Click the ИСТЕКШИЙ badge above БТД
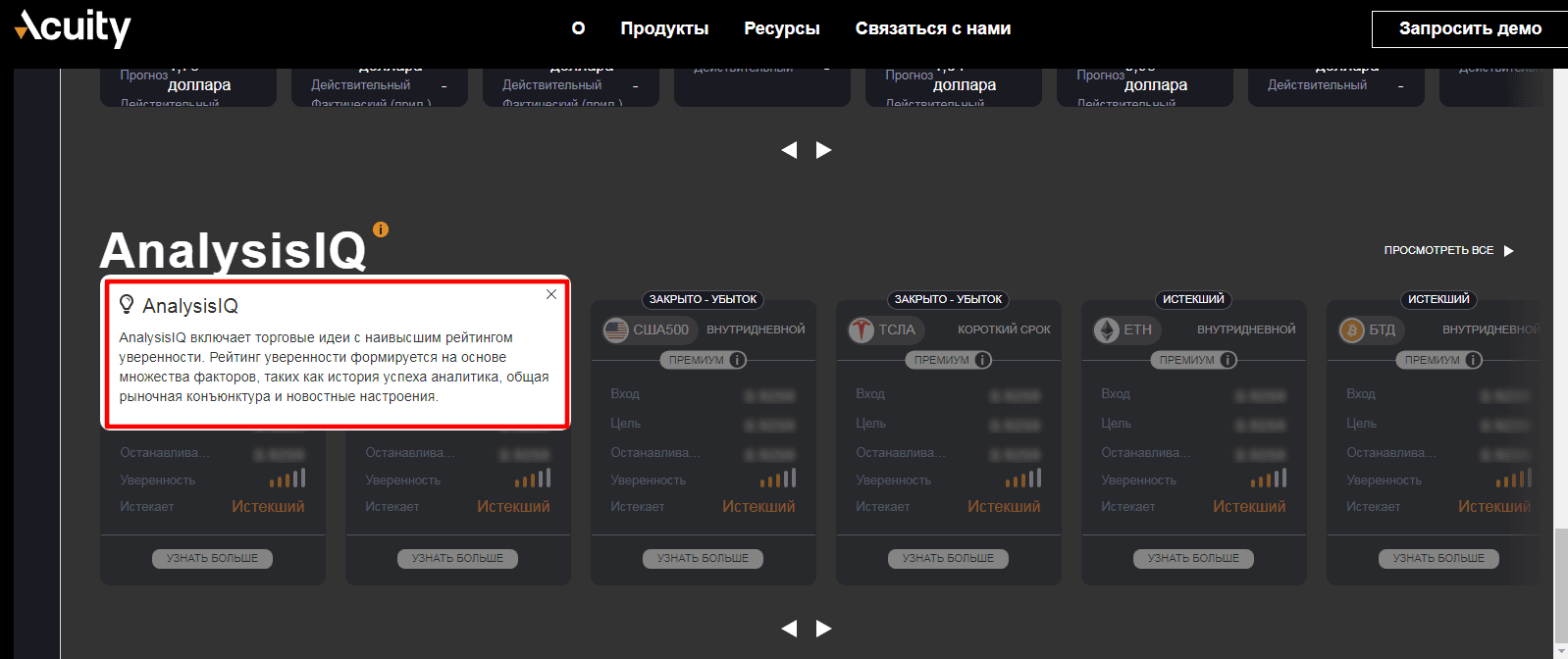Image resolution: width=1568 pixels, height=659 pixels. [x=1438, y=299]
